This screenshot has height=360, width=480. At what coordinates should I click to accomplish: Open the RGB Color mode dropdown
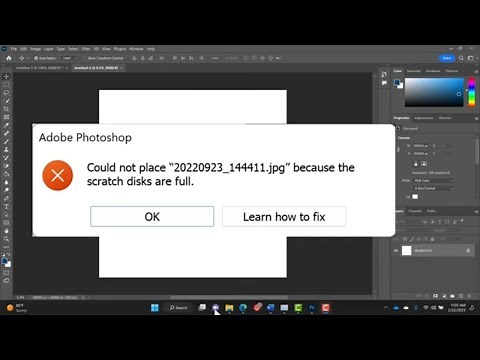click(x=433, y=180)
